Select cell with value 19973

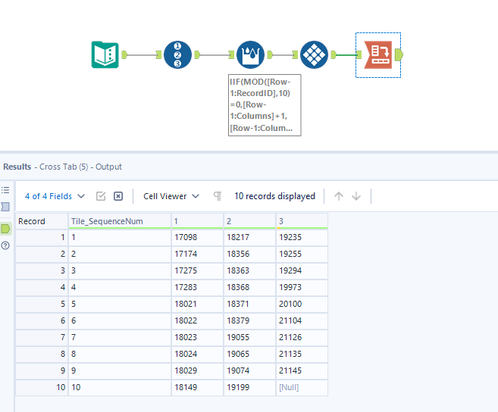(302, 287)
